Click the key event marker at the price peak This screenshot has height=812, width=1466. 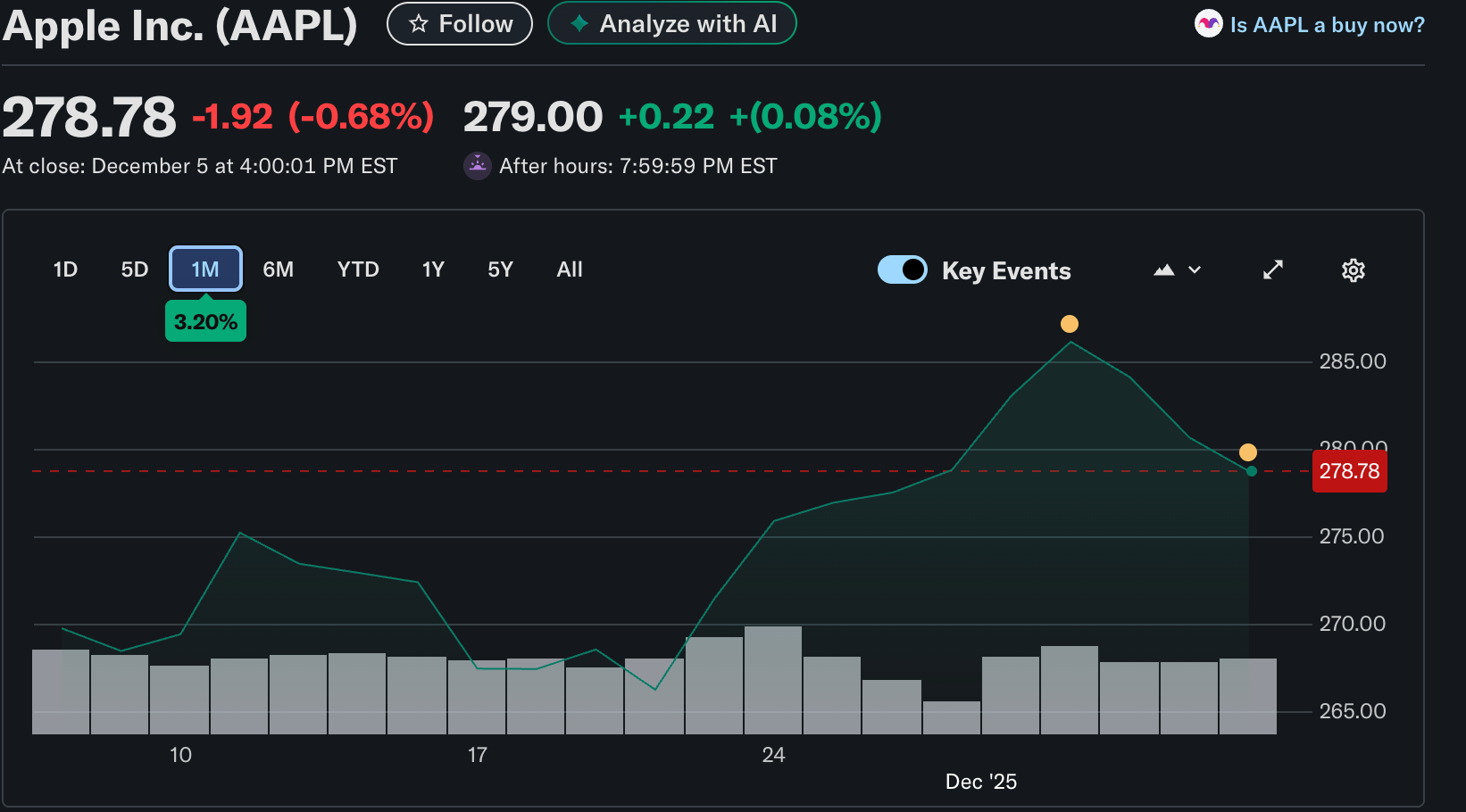(1070, 324)
